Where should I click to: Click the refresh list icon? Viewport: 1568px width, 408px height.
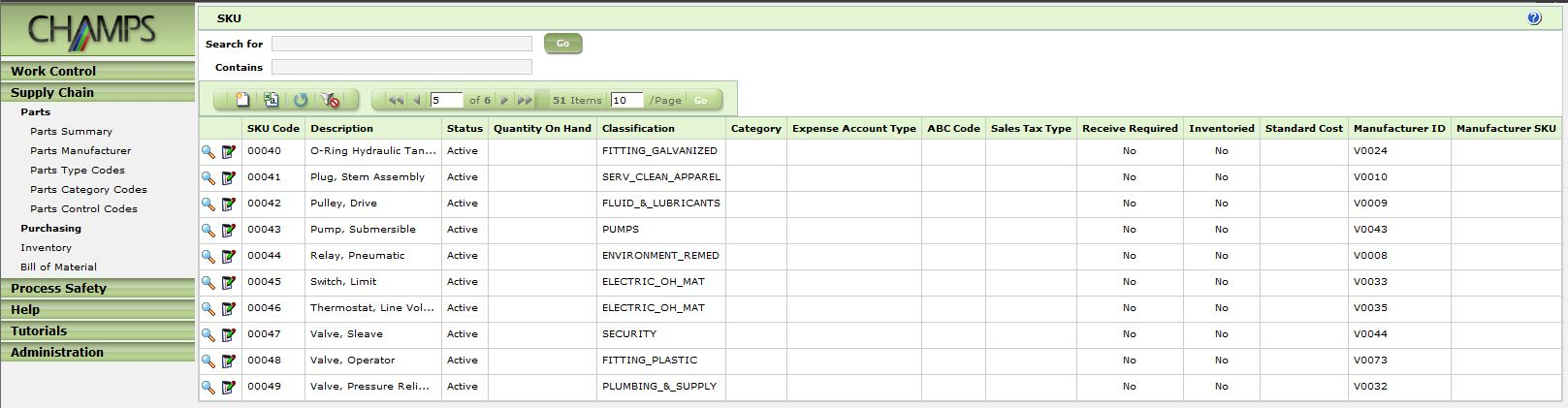(301, 100)
